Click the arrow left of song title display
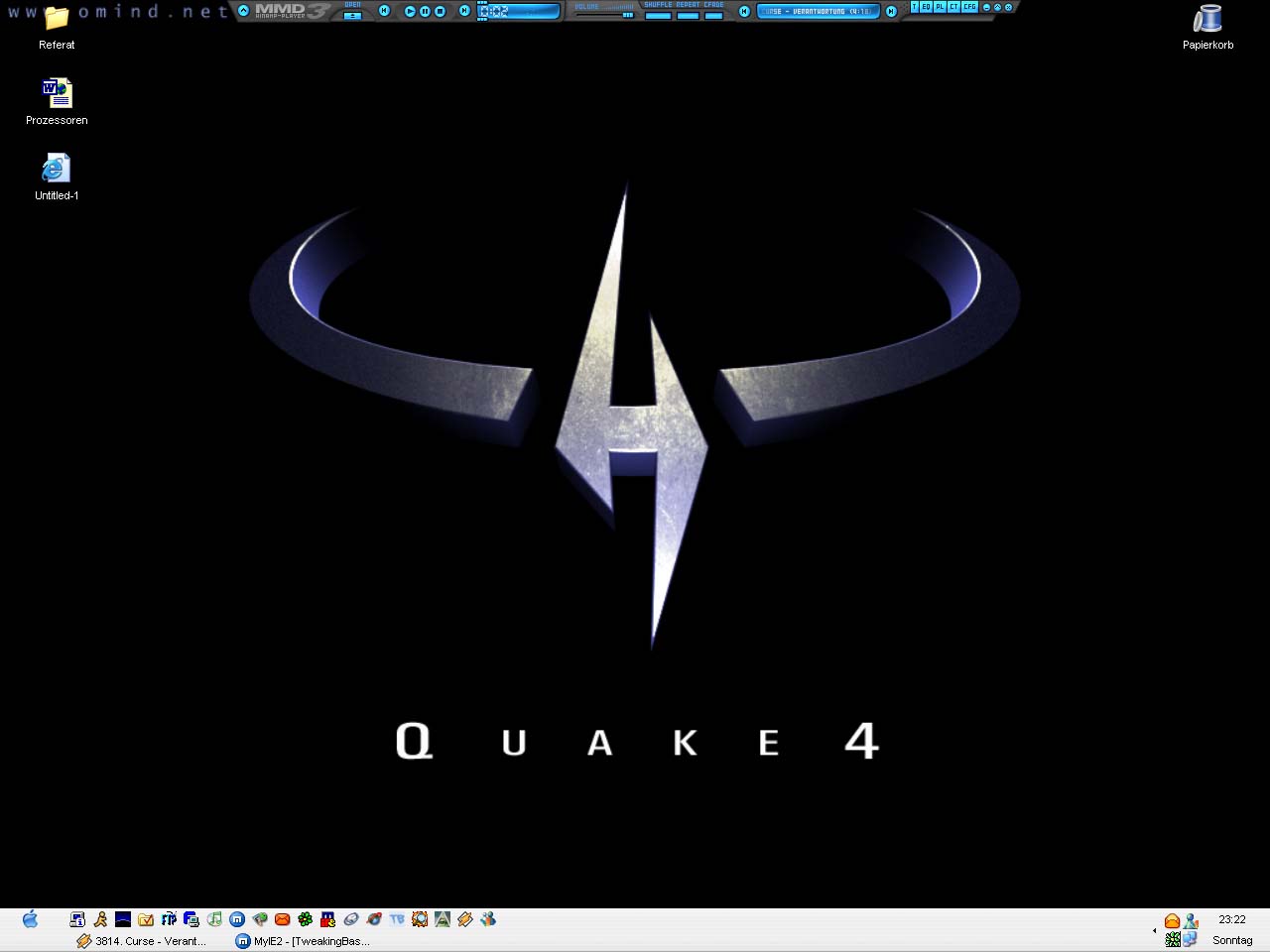 point(744,11)
